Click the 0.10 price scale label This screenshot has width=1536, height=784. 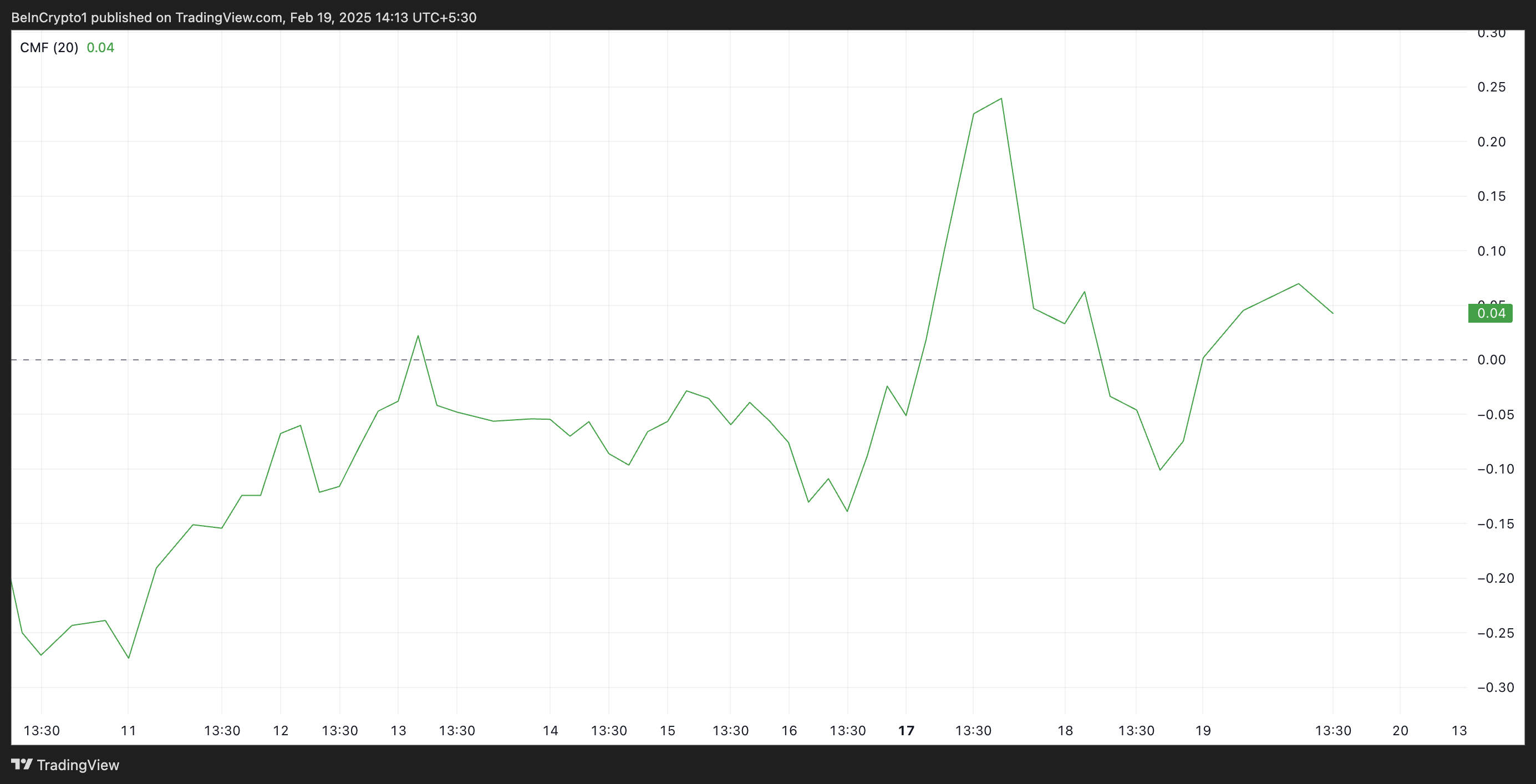[1491, 251]
